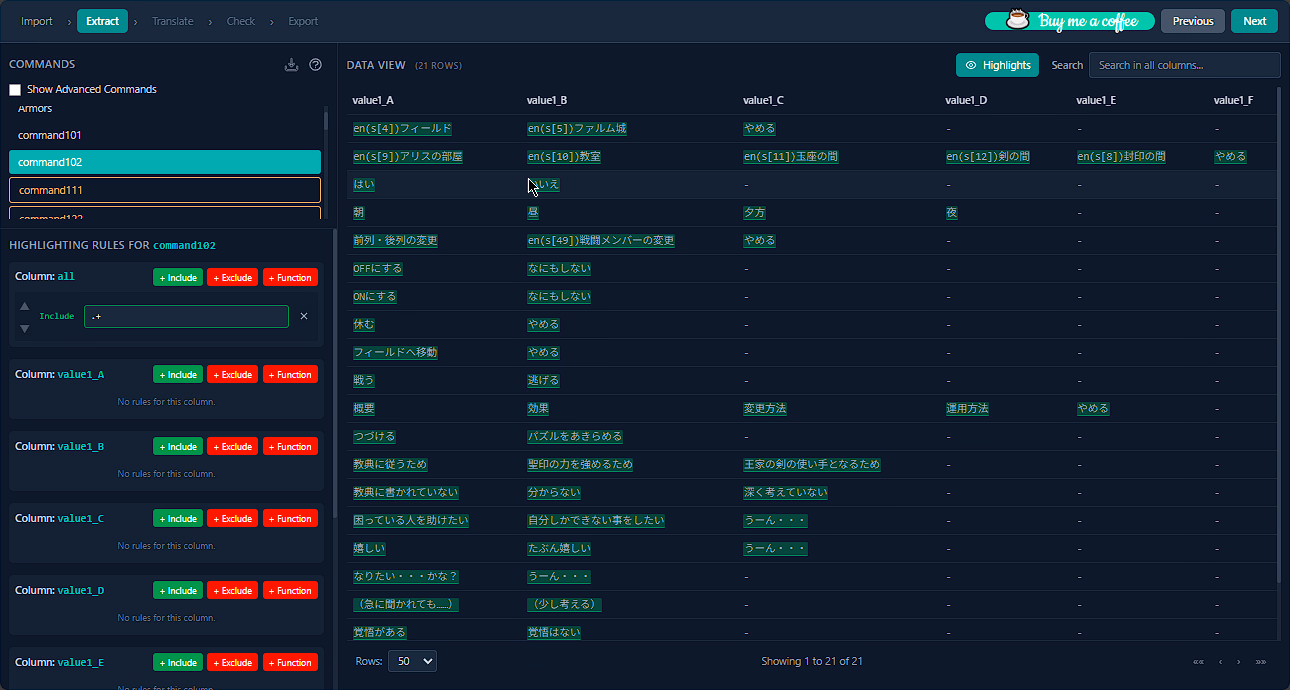This screenshot has width=1290, height=690.
Task: Open the Rows per page dropdown
Action: coord(412,661)
